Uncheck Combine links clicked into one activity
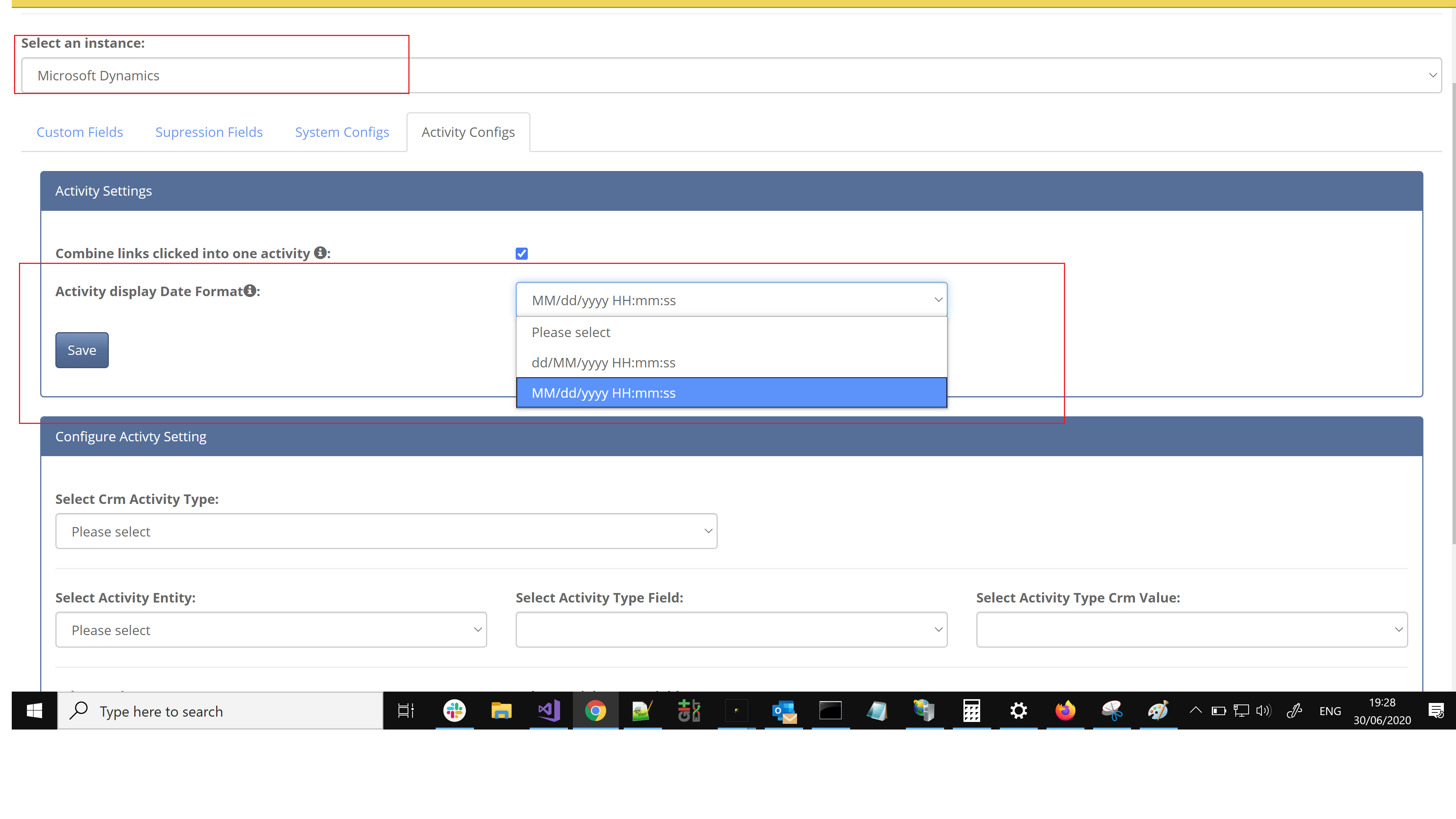Screen dimensions: 1456x819 pyautogui.click(x=522, y=253)
